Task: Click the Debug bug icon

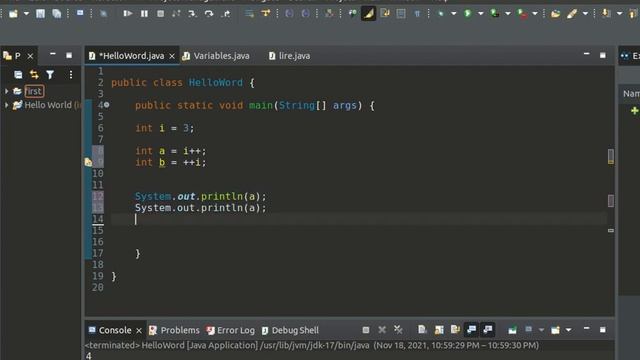Action: pyautogui.click(x=441, y=14)
